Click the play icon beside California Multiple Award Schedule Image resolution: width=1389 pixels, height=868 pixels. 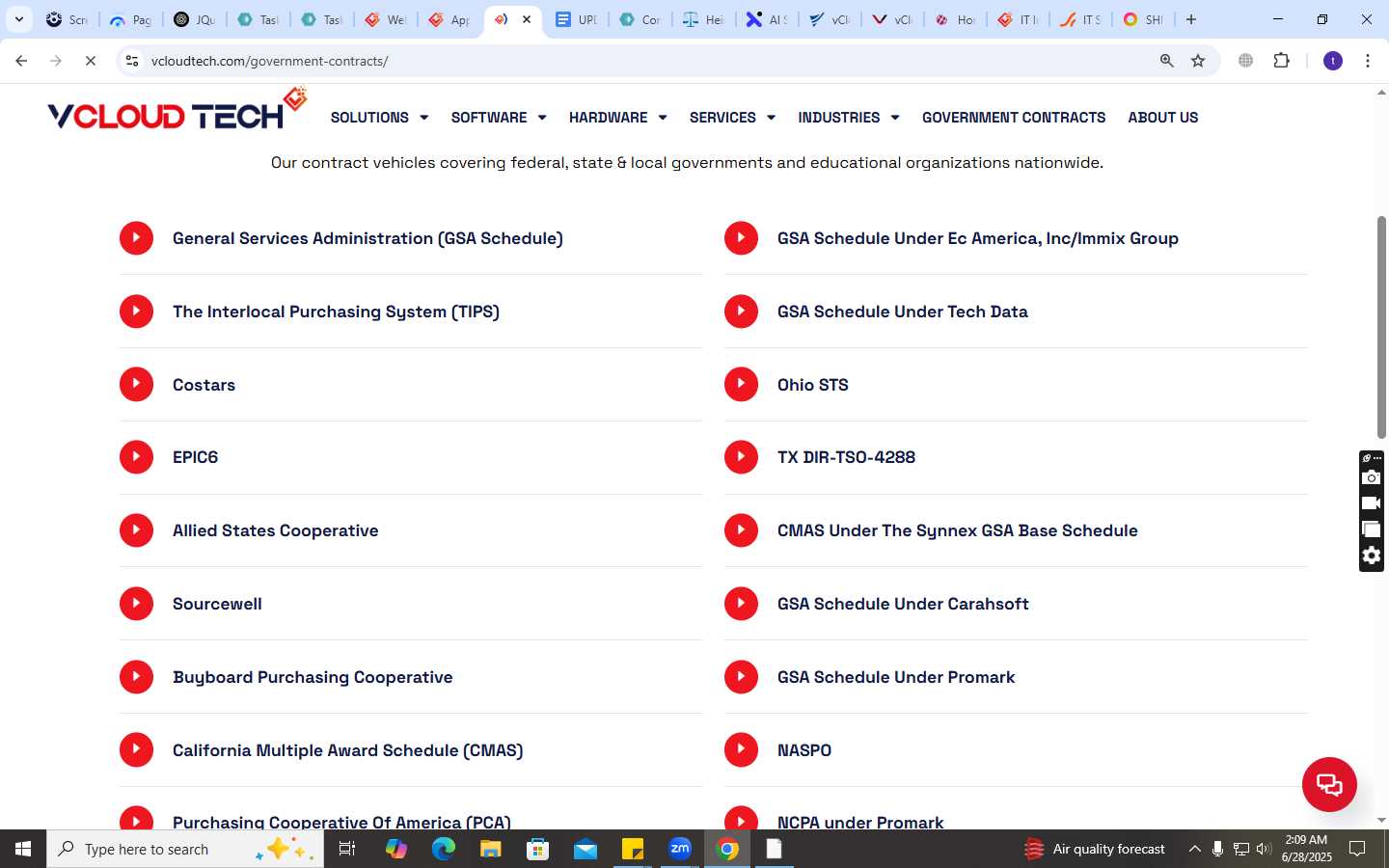click(136, 749)
